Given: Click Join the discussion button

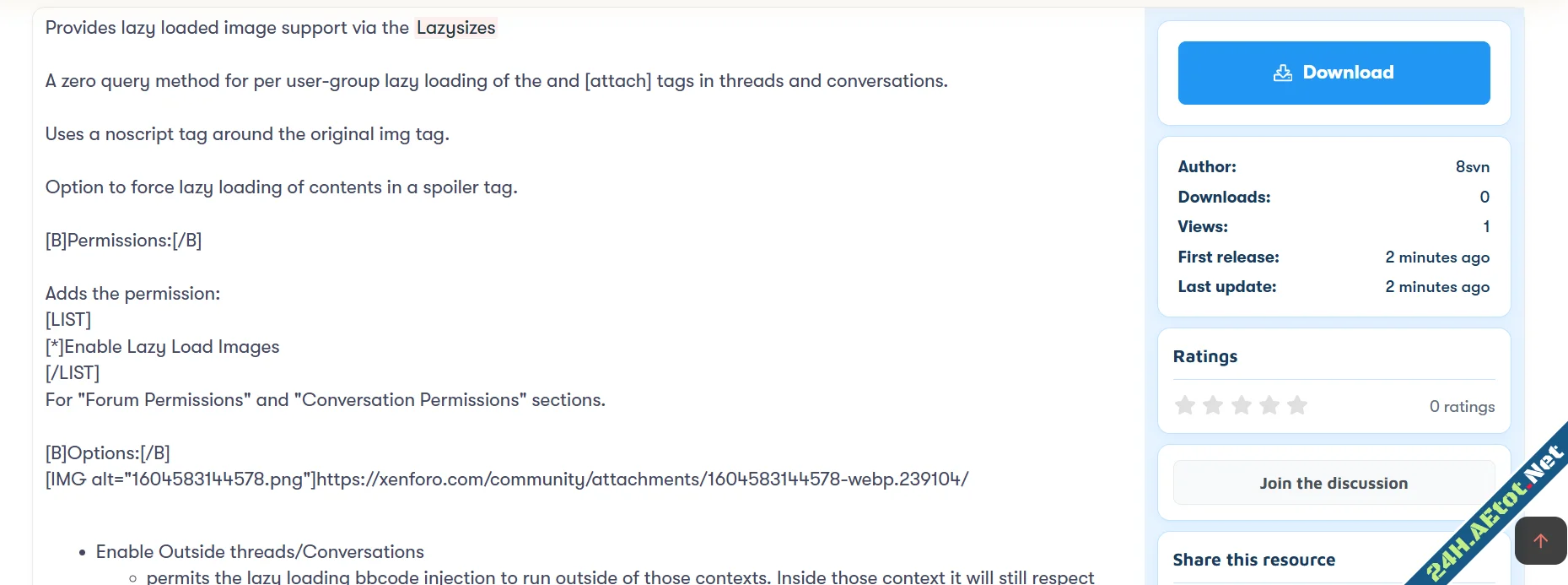Looking at the screenshot, I should tap(1334, 484).
